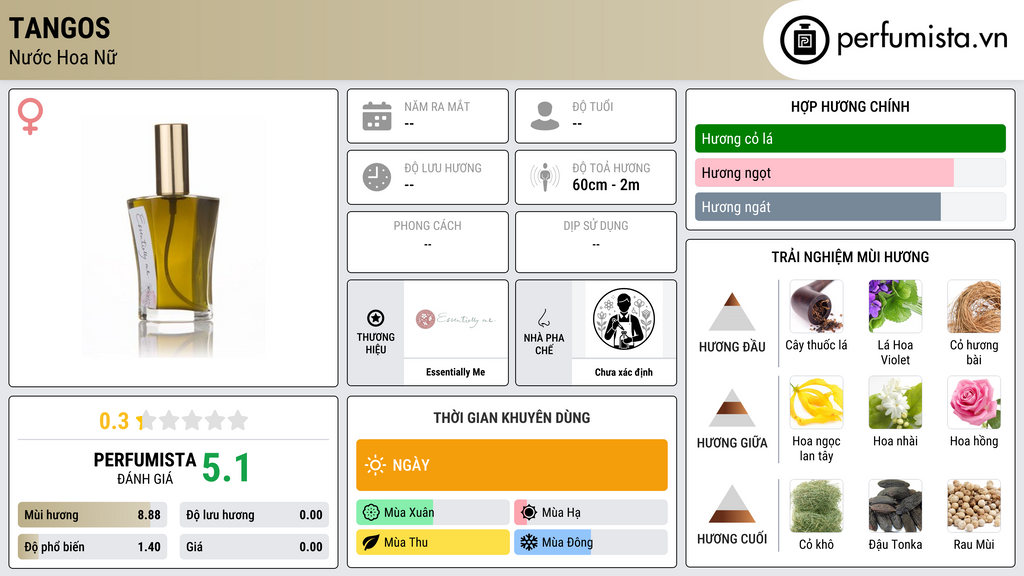Click the Hợp Hương Chính heading
The image size is (1024, 576).
(850, 106)
